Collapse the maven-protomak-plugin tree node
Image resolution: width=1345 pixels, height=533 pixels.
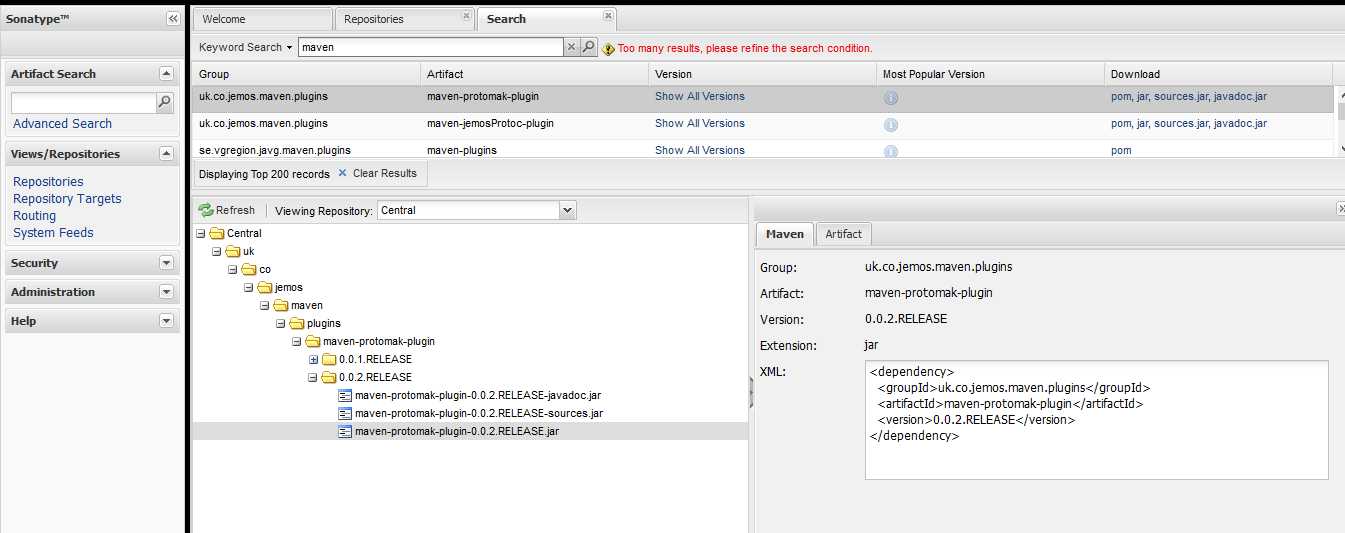pyautogui.click(x=297, y=341)
